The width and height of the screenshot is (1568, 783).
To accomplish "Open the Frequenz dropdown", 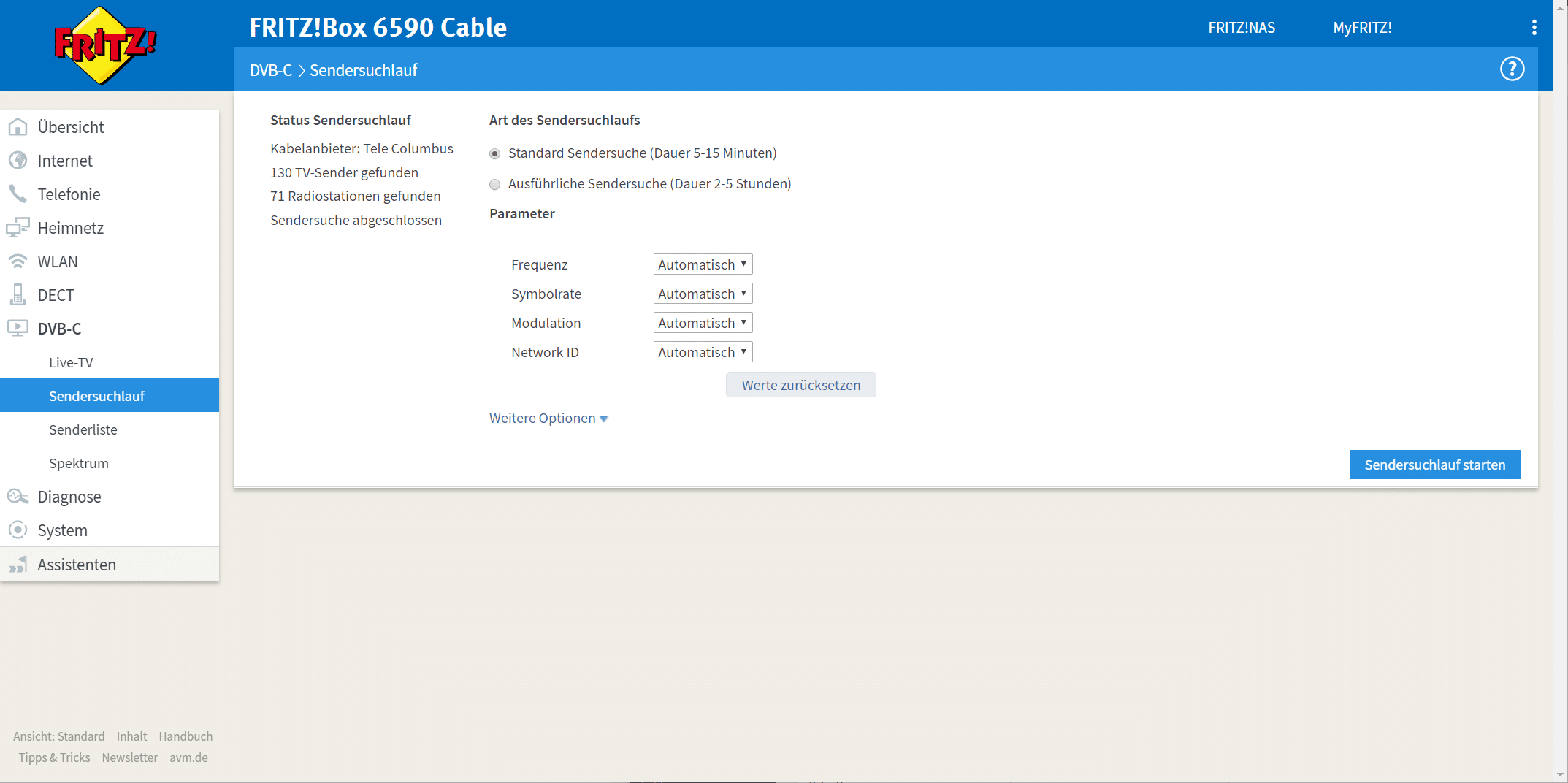I will click(703, 264).
